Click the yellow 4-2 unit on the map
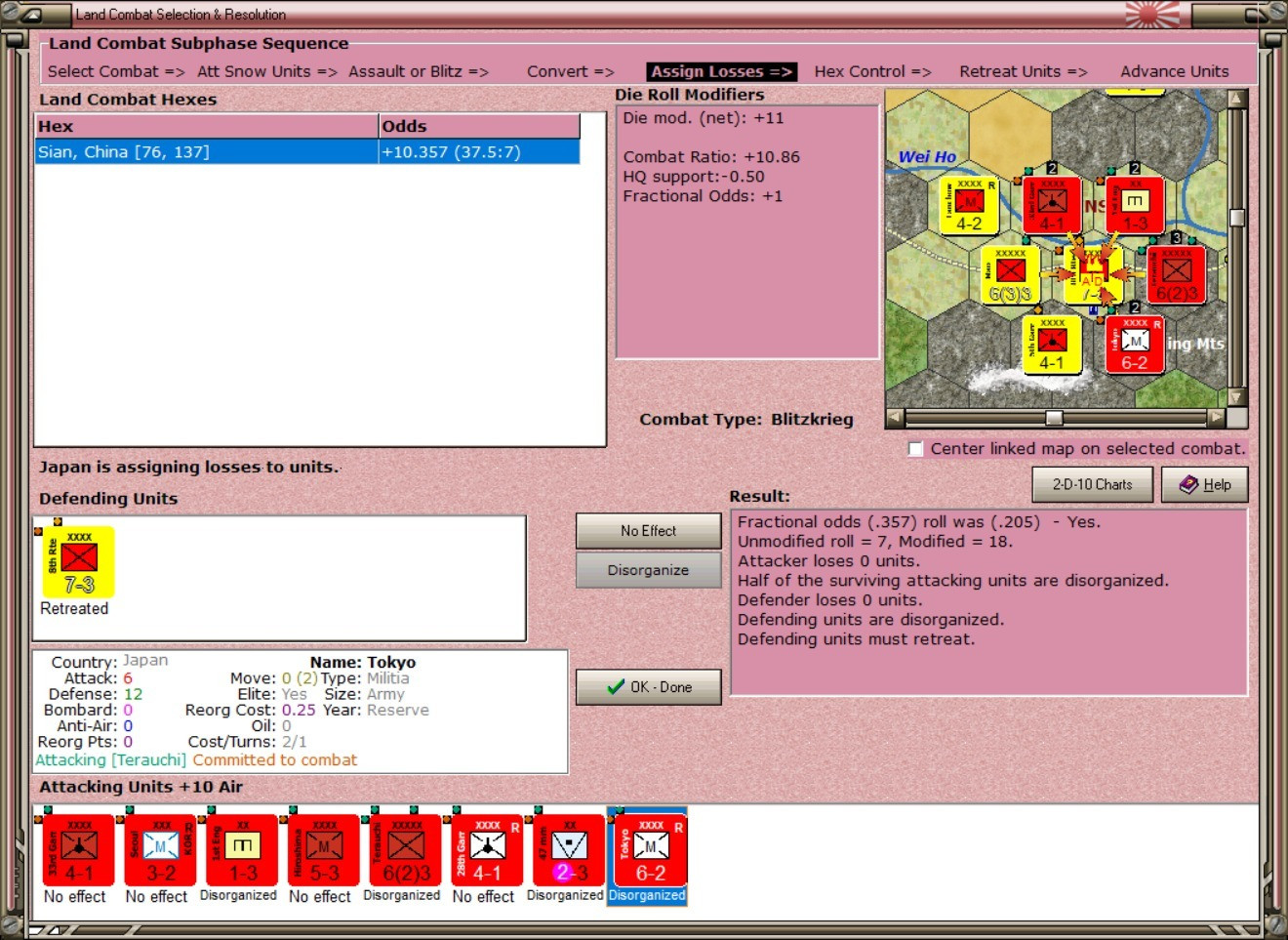Viewport: 1288px width, 940px height. (x=968, y=206)
